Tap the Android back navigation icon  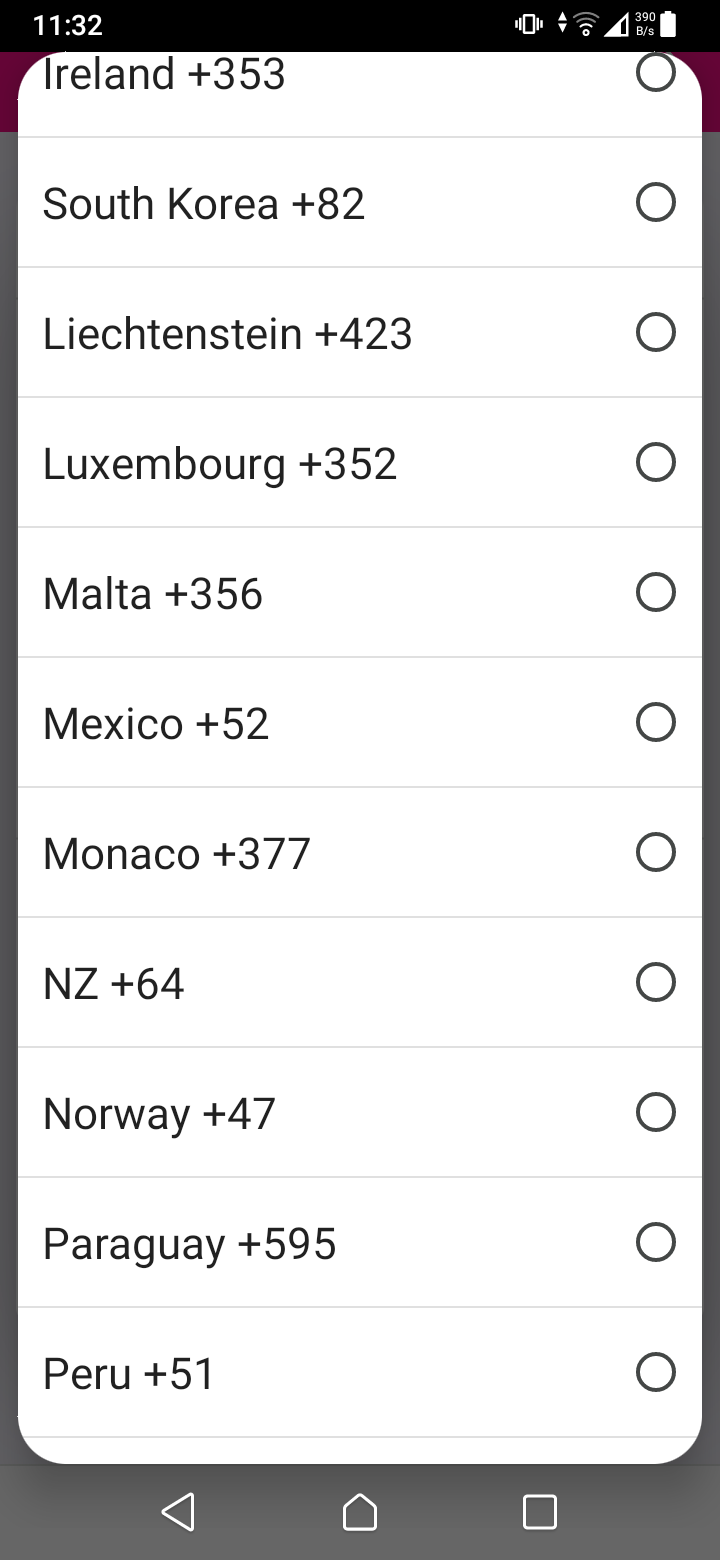[178, 1511]
